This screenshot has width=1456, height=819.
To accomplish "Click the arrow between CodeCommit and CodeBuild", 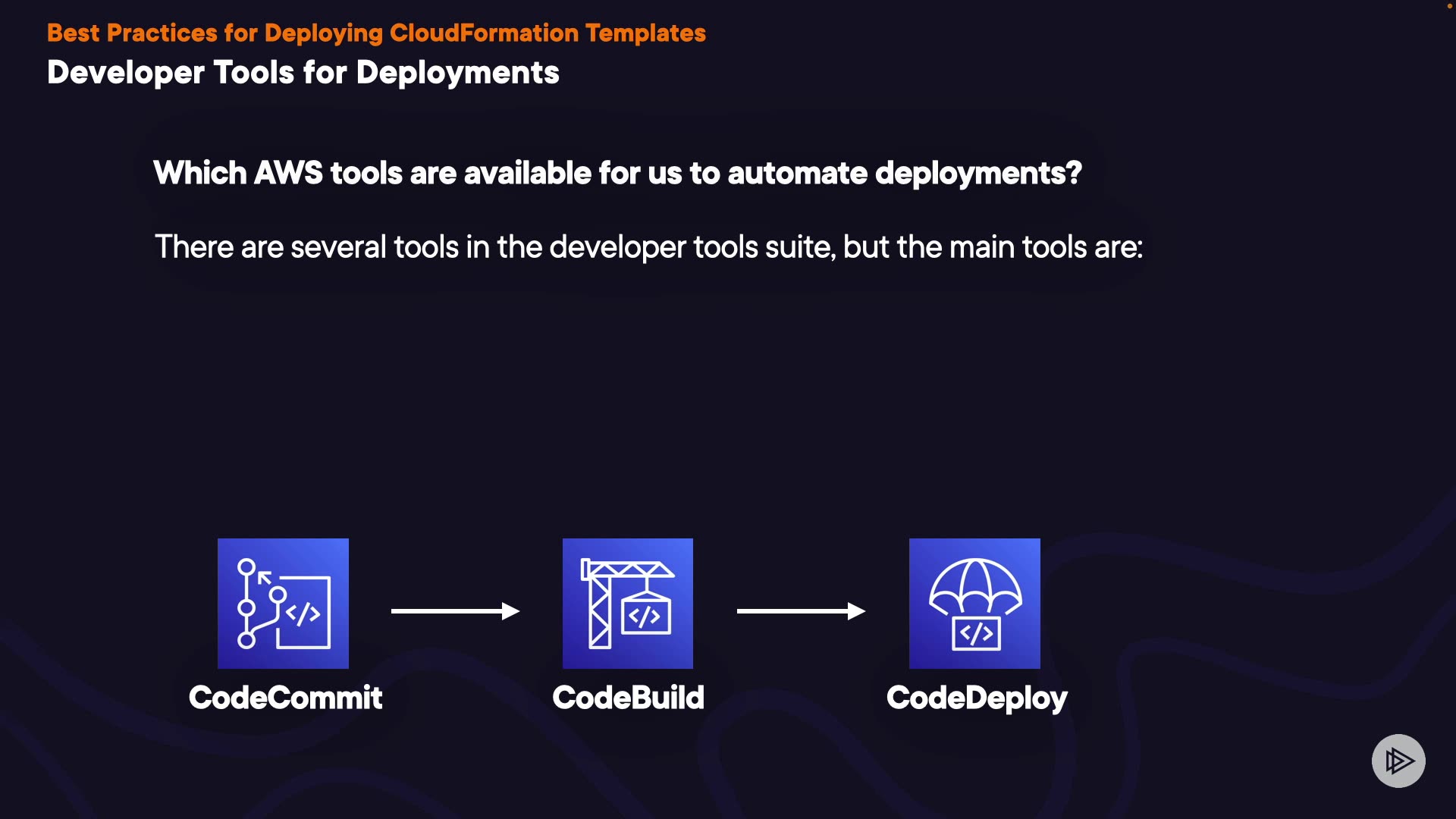I will click(x=455, y=611).
